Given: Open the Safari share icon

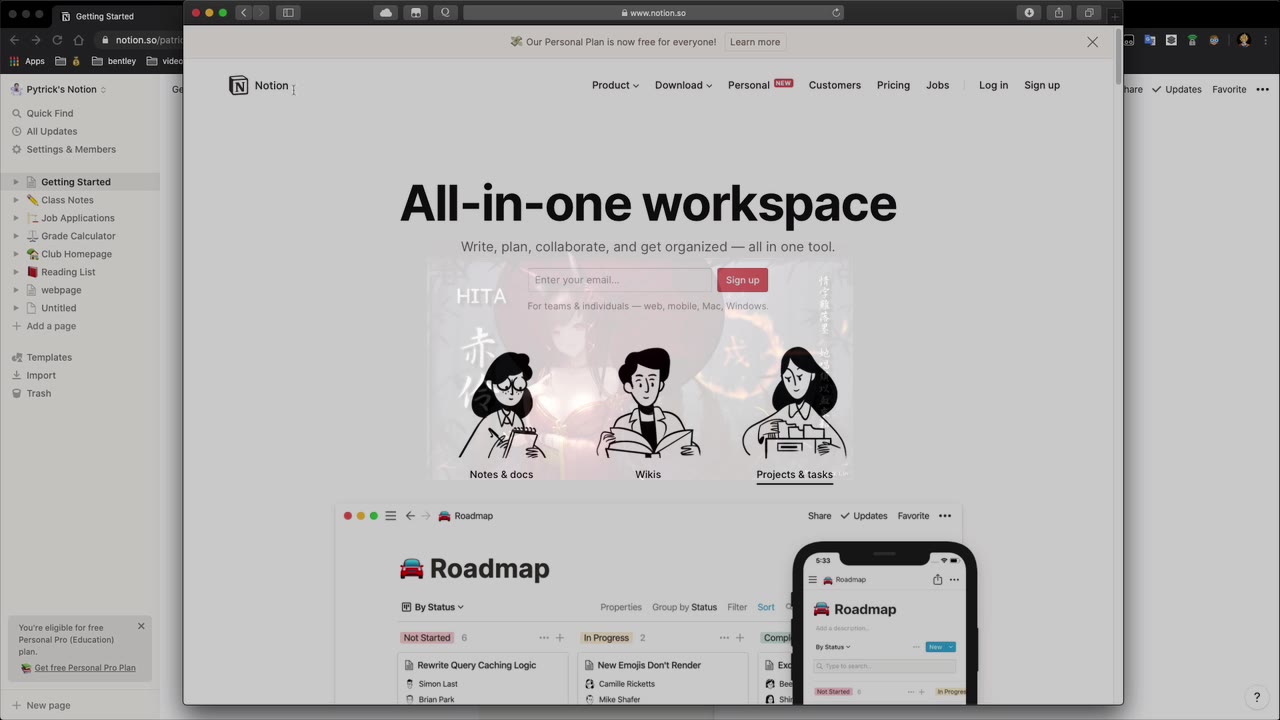Looking at the screenshot, I should [x=1059, y=13].
